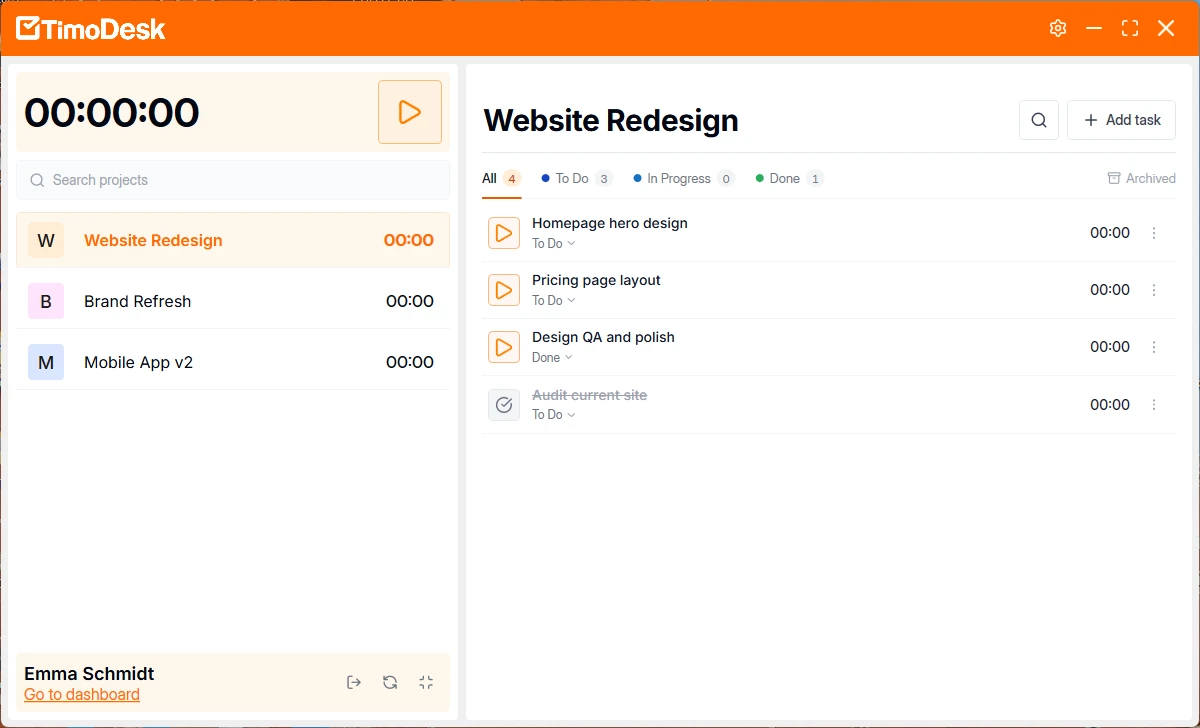This screenshot has height=728, width=1200.
Task: Switch to the To Do tab
Action: tap(577, 178)
